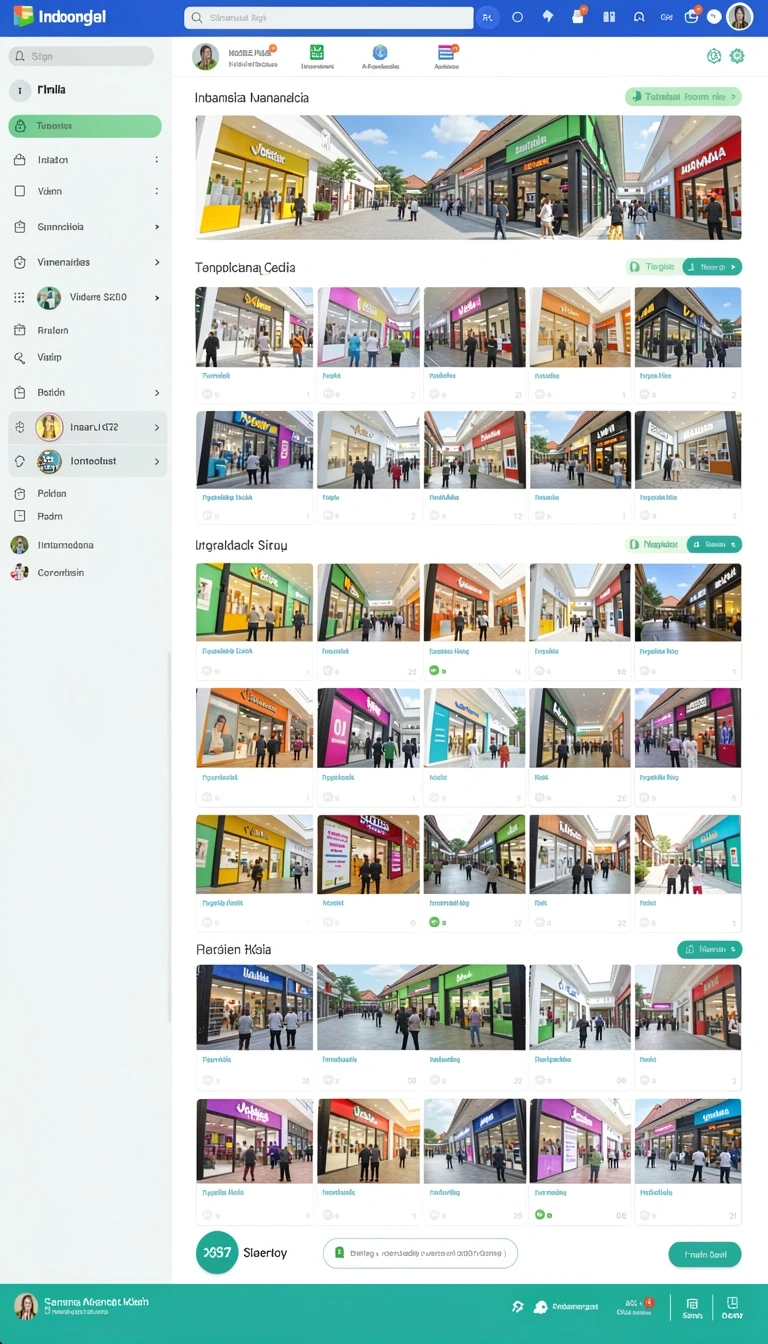Click the first icon in footer right group
The height and width of the screenshot is (1344, 768).
(x=518, y=1306)
